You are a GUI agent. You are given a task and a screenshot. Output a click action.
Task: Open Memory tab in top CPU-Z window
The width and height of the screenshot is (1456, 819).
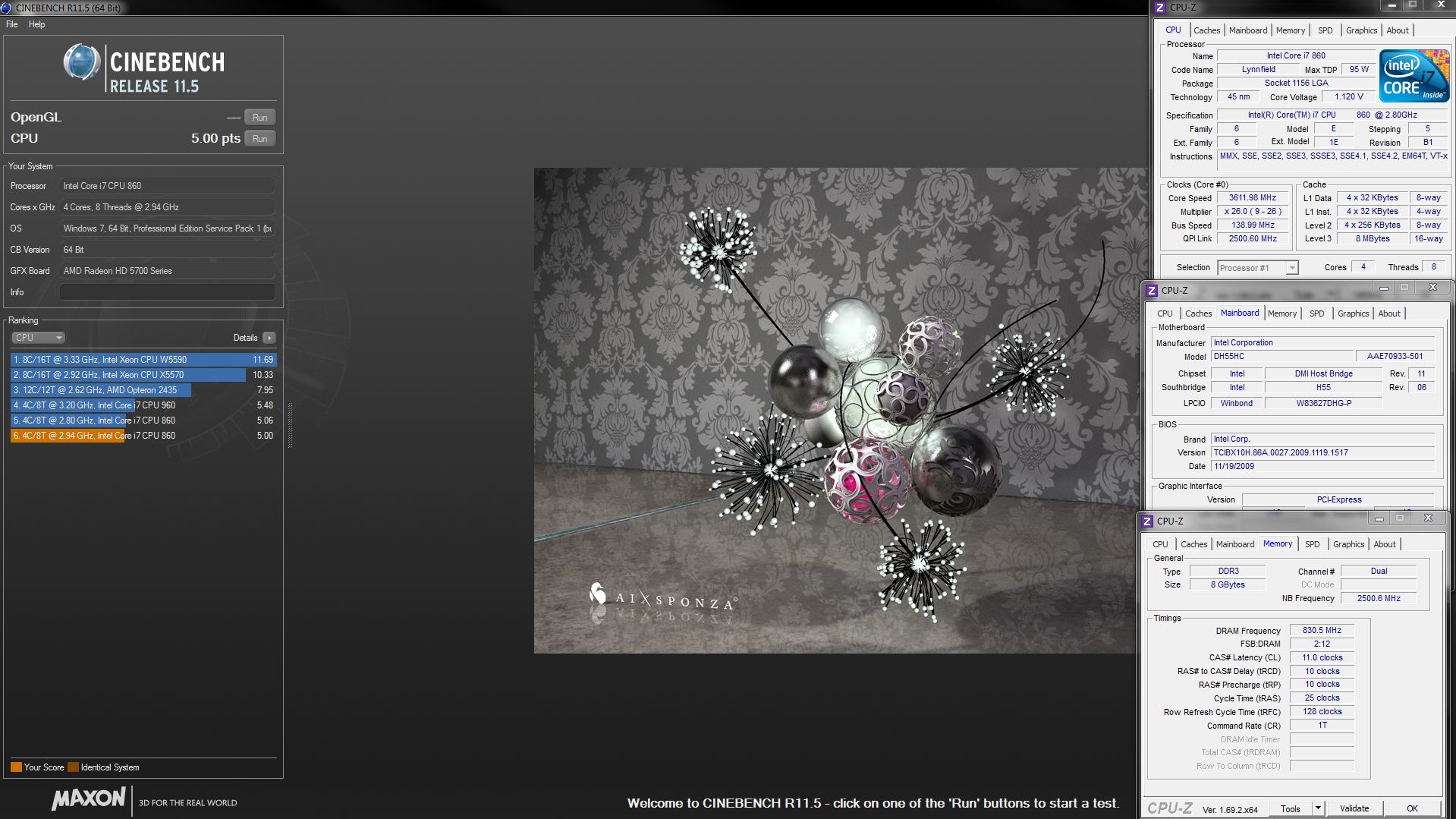[x=1291, y=30]
